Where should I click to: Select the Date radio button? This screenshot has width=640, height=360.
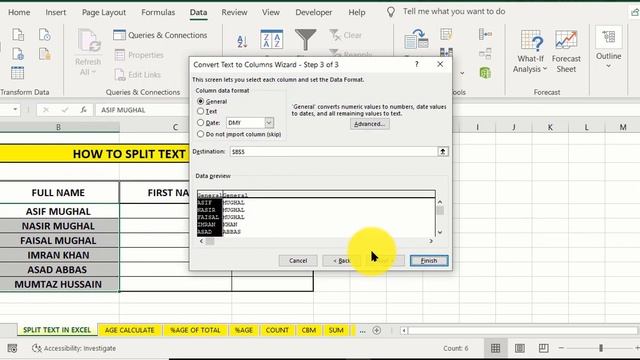200,122
